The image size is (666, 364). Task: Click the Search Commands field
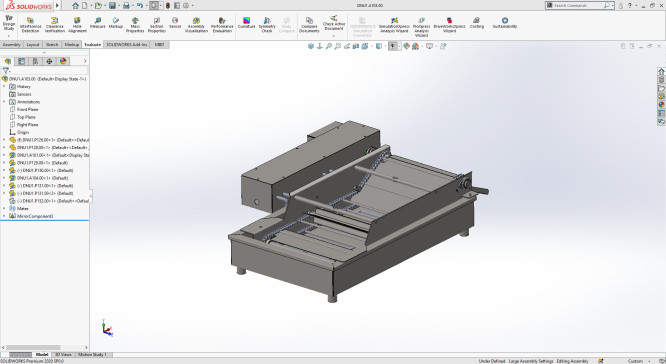point(579,6)
